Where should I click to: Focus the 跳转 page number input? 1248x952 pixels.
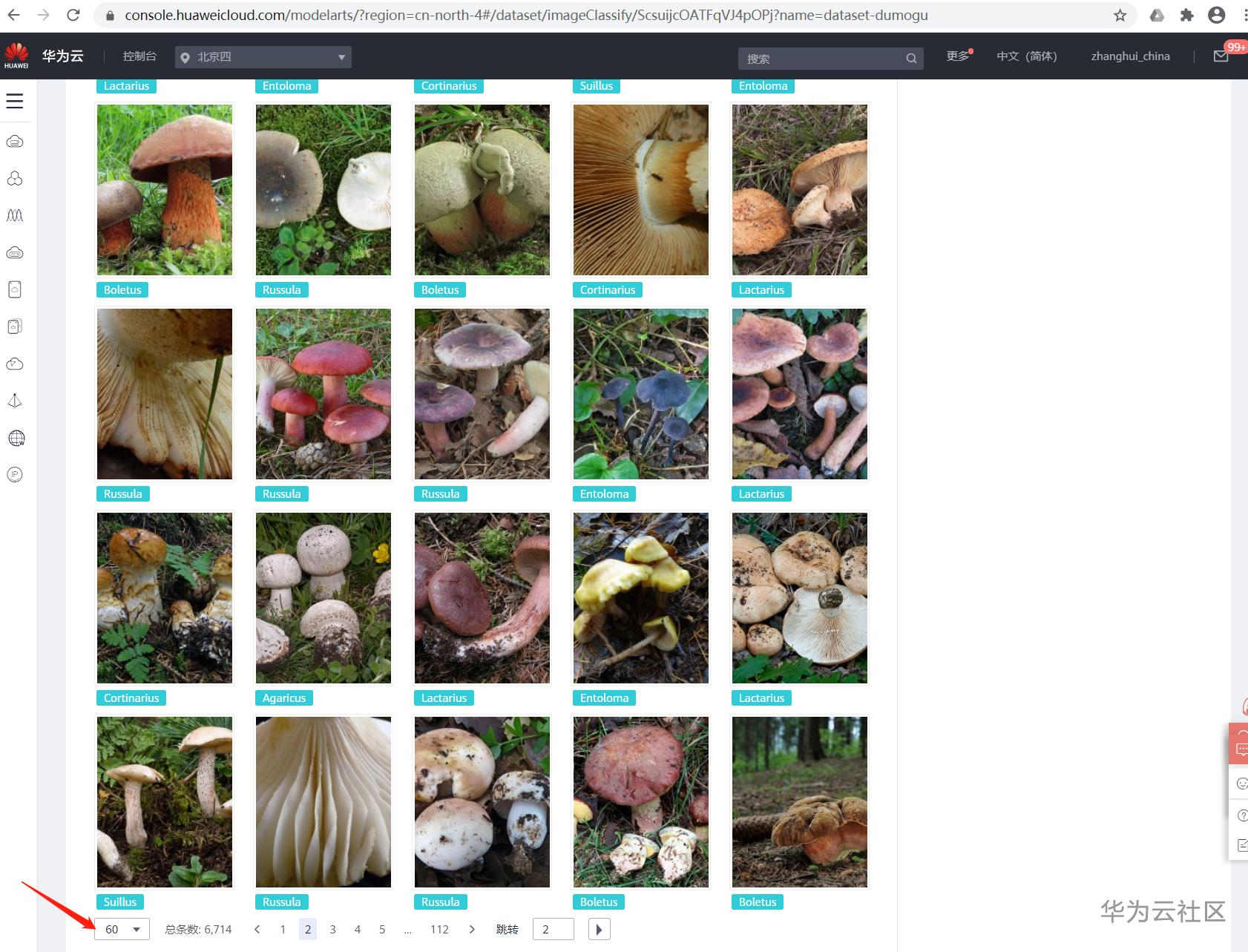pyautogui.click(x=554, y=929)
